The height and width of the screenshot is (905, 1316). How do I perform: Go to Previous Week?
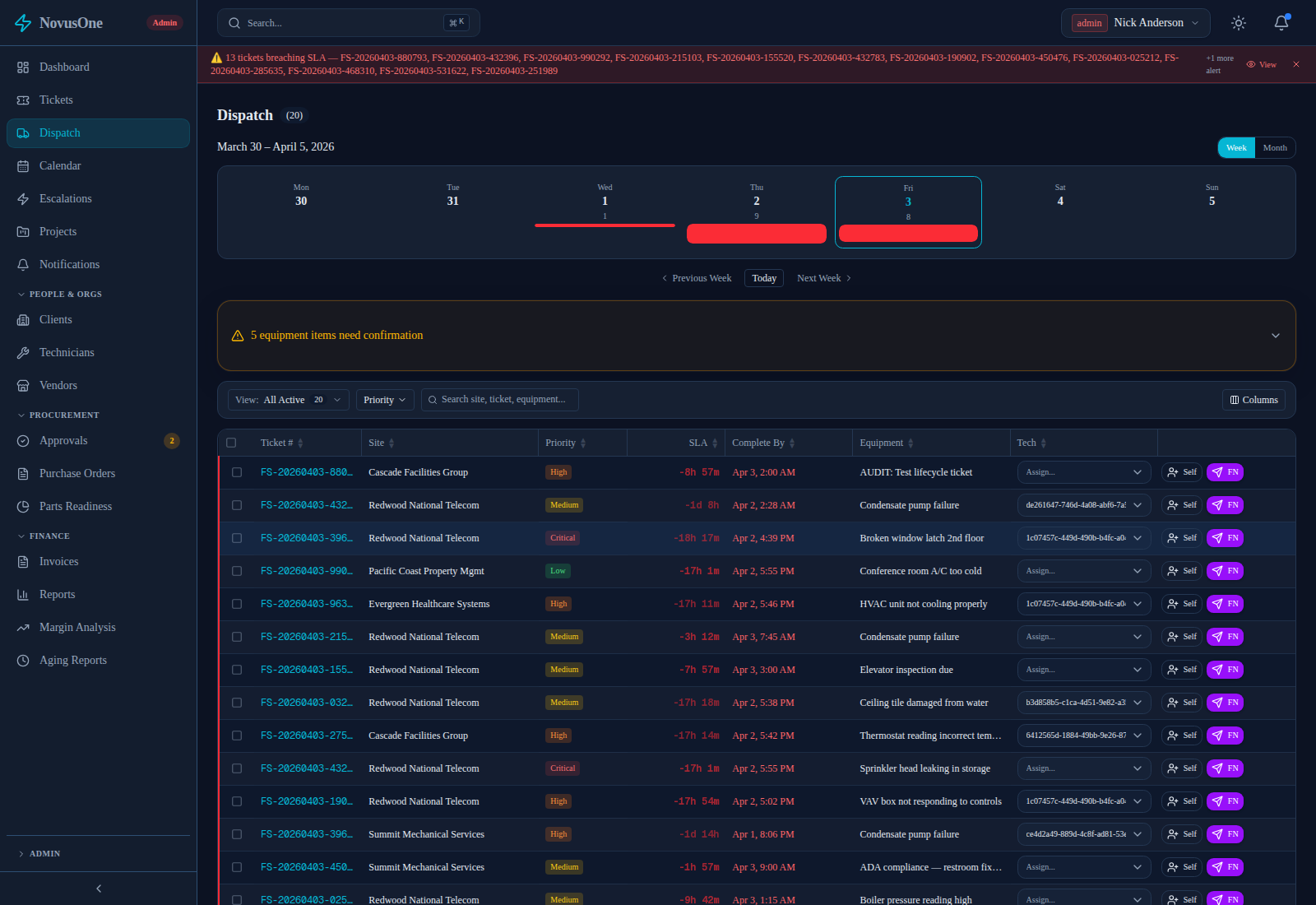[697, 278]
